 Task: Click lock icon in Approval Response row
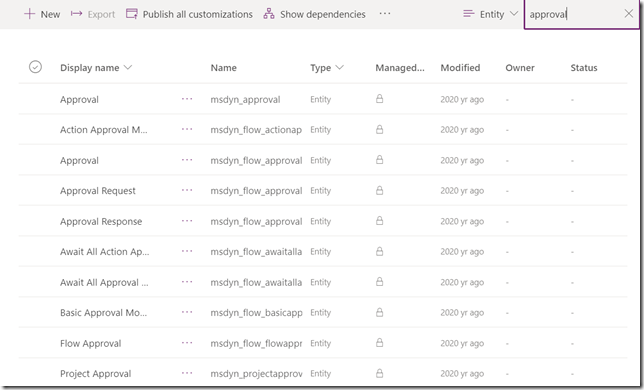pos(380,221)
